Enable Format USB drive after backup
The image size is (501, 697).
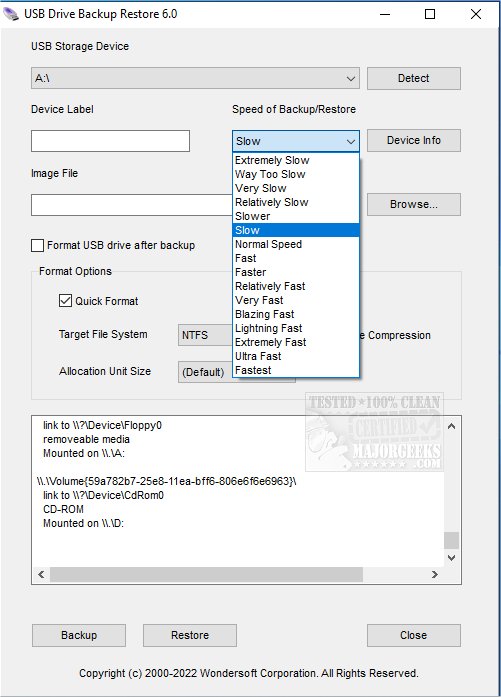(x=37, y=245)
